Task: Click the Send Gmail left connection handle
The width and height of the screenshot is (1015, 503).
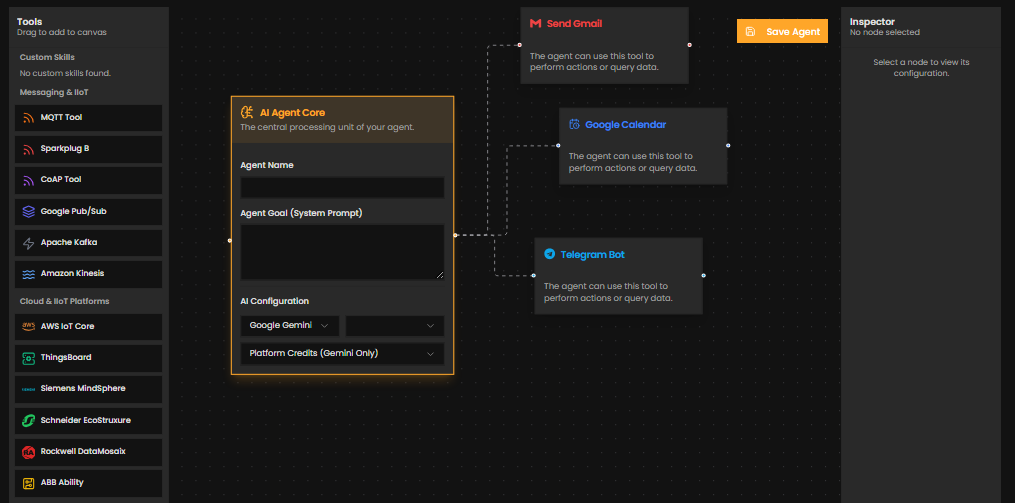Action: click(520, 45)
